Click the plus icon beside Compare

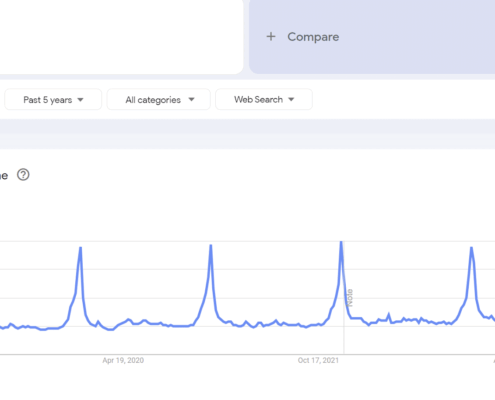click(x=271, y=37)
